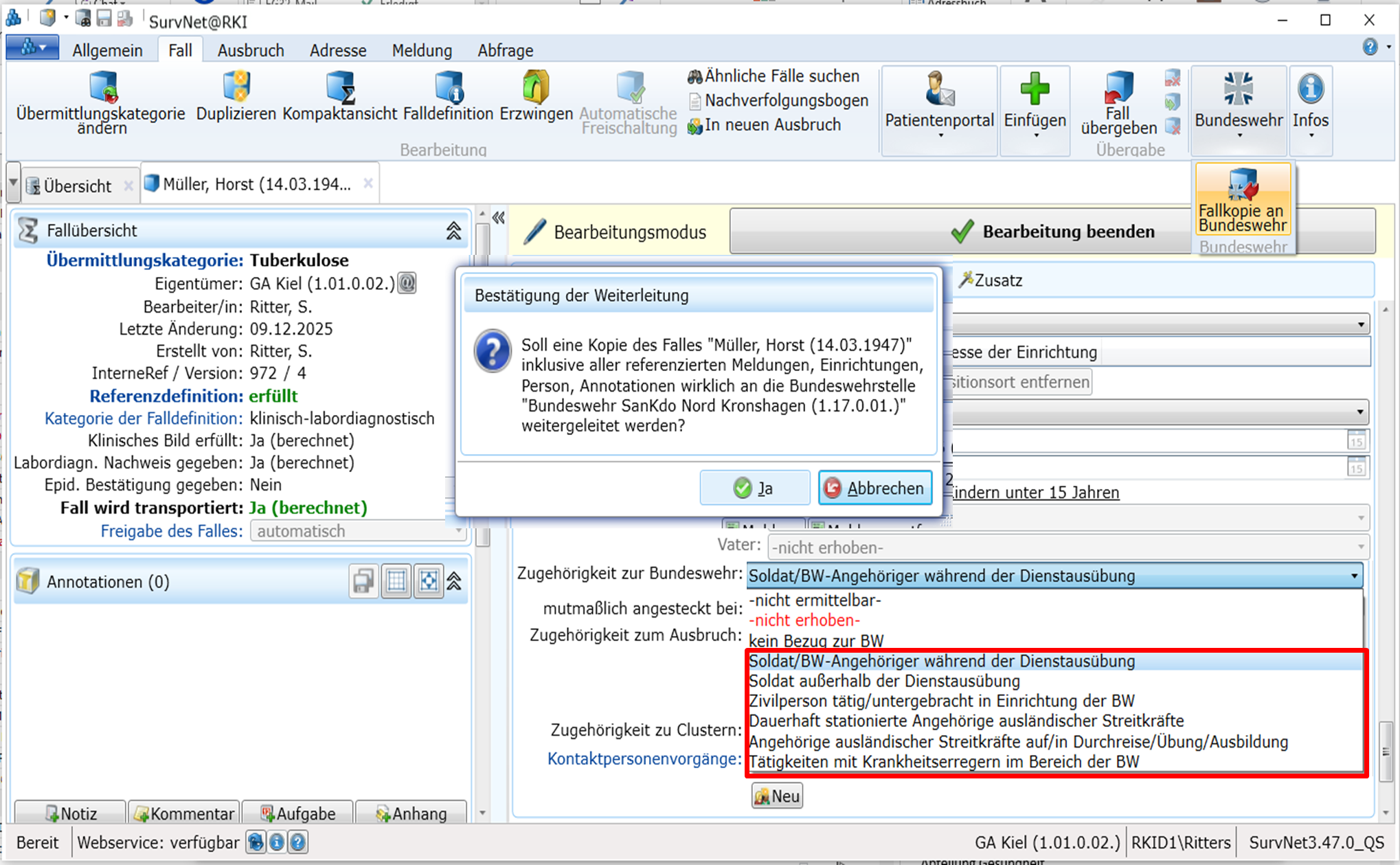Select Fallkopie an Bundeswehr
The height and width of the screenshot is (865, 1400).
pyautogui.click(x=1243, y=200)
